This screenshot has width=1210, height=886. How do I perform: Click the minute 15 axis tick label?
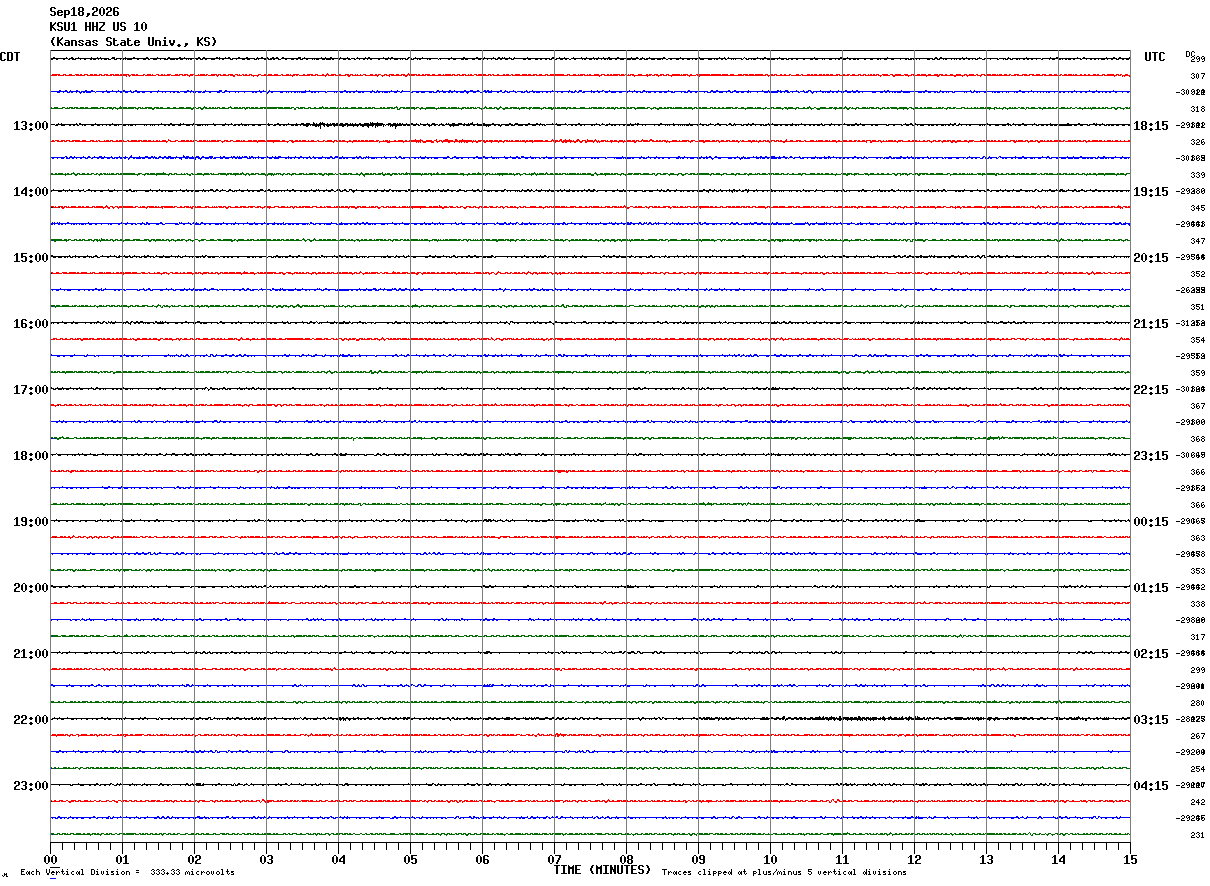coord(1130,859)
